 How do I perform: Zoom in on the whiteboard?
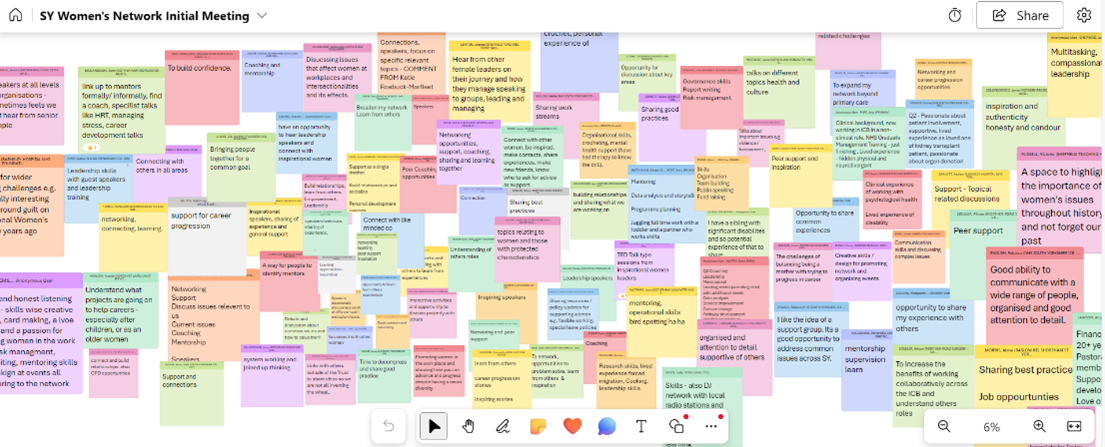click(x=1039, y=427)
